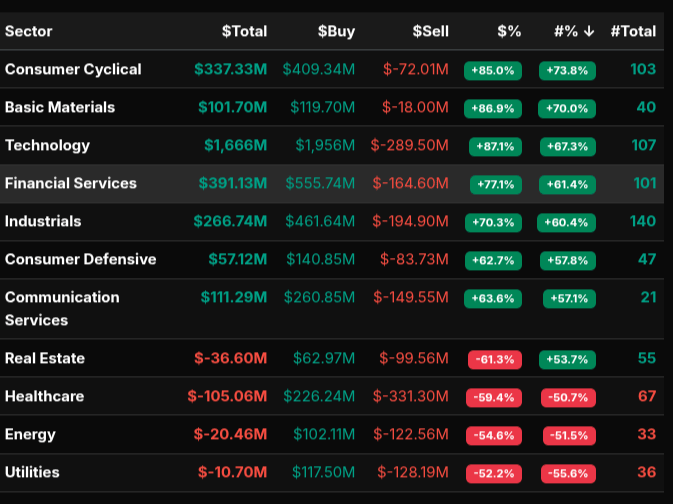
Task: Click the $Buy column header
Action: (x=336, y=31)
